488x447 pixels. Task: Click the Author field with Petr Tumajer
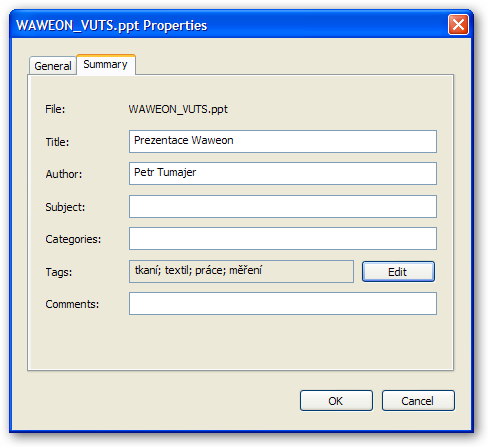pos(283,173)
